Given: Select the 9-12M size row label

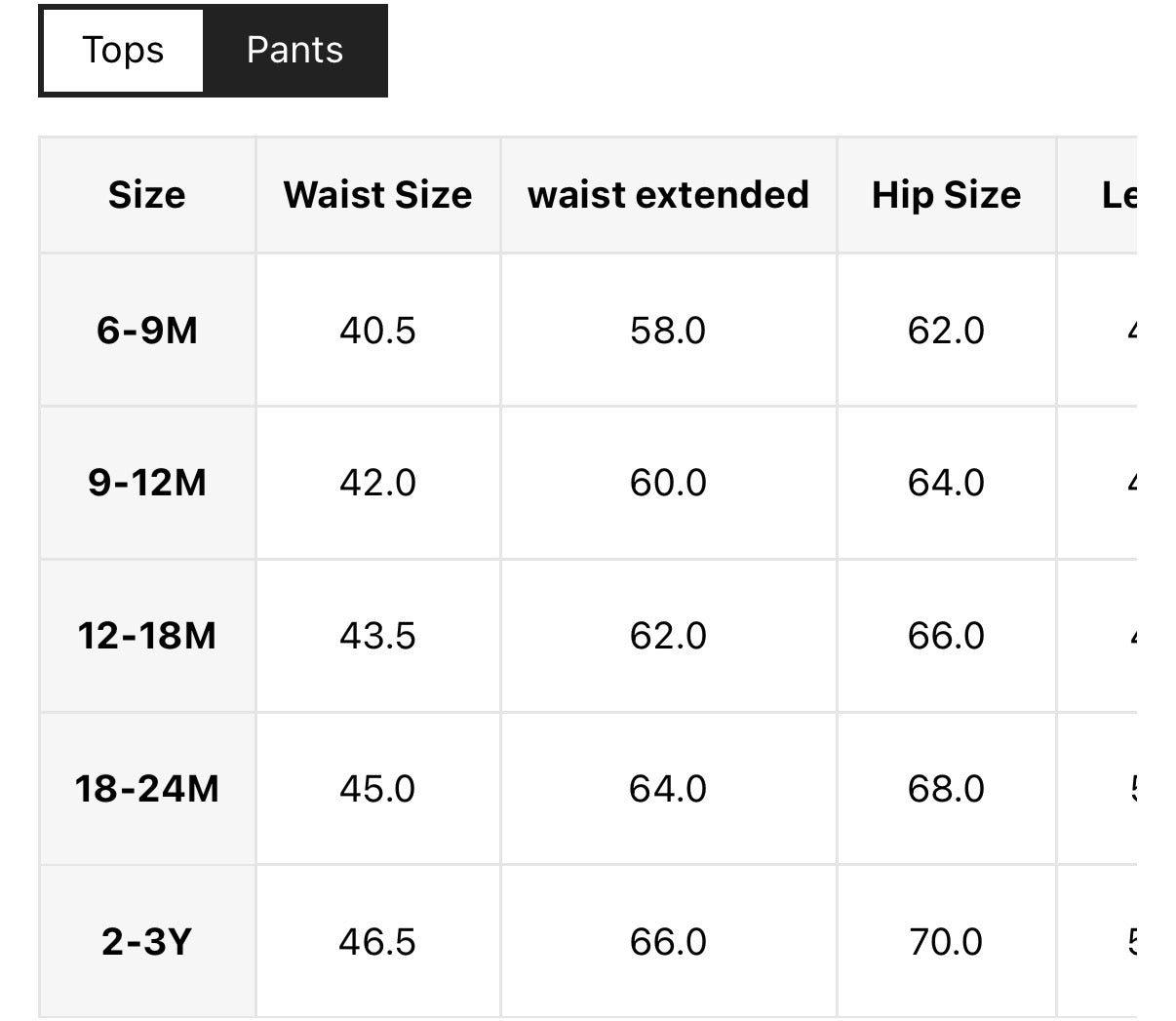Looking at the screenshot, I should point(147,483).
